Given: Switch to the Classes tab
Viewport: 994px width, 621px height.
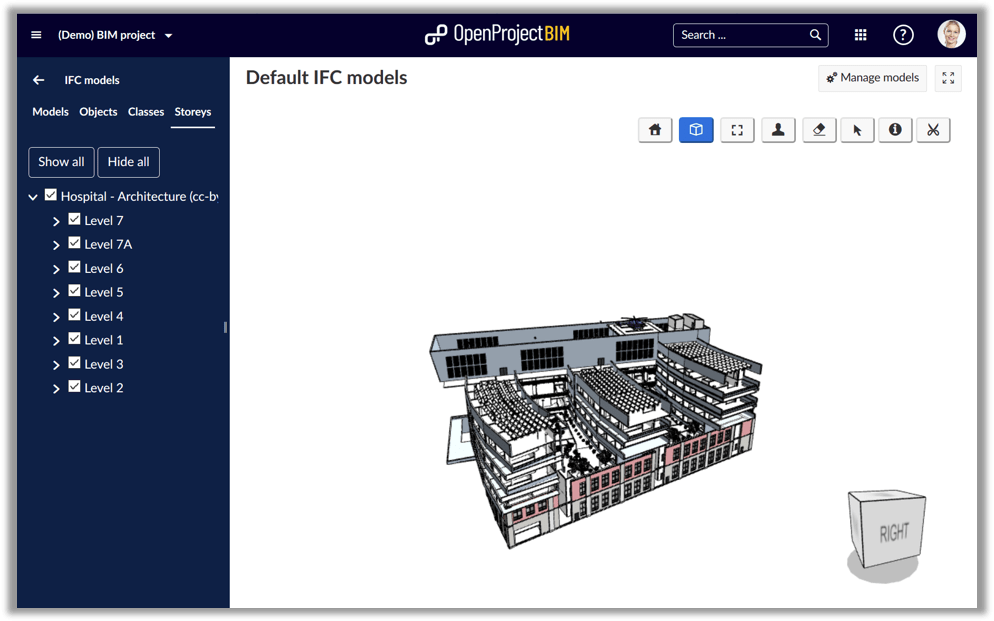Looking at the screenshot, I should [x=145, y=111].
